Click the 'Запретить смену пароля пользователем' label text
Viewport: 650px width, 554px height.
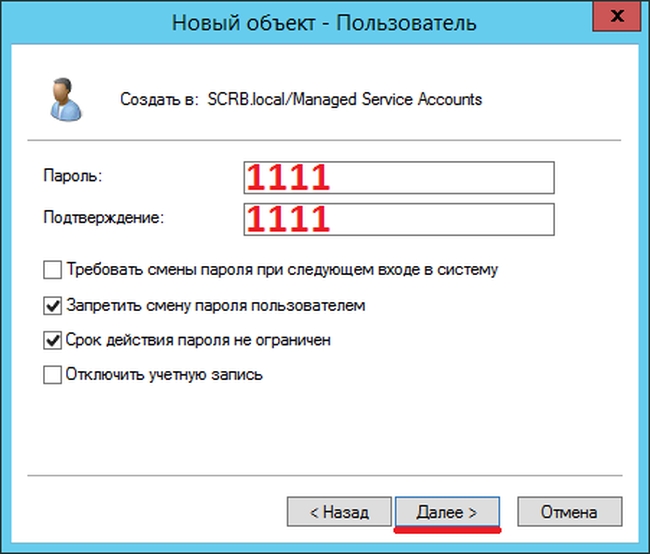coord(216,305)
